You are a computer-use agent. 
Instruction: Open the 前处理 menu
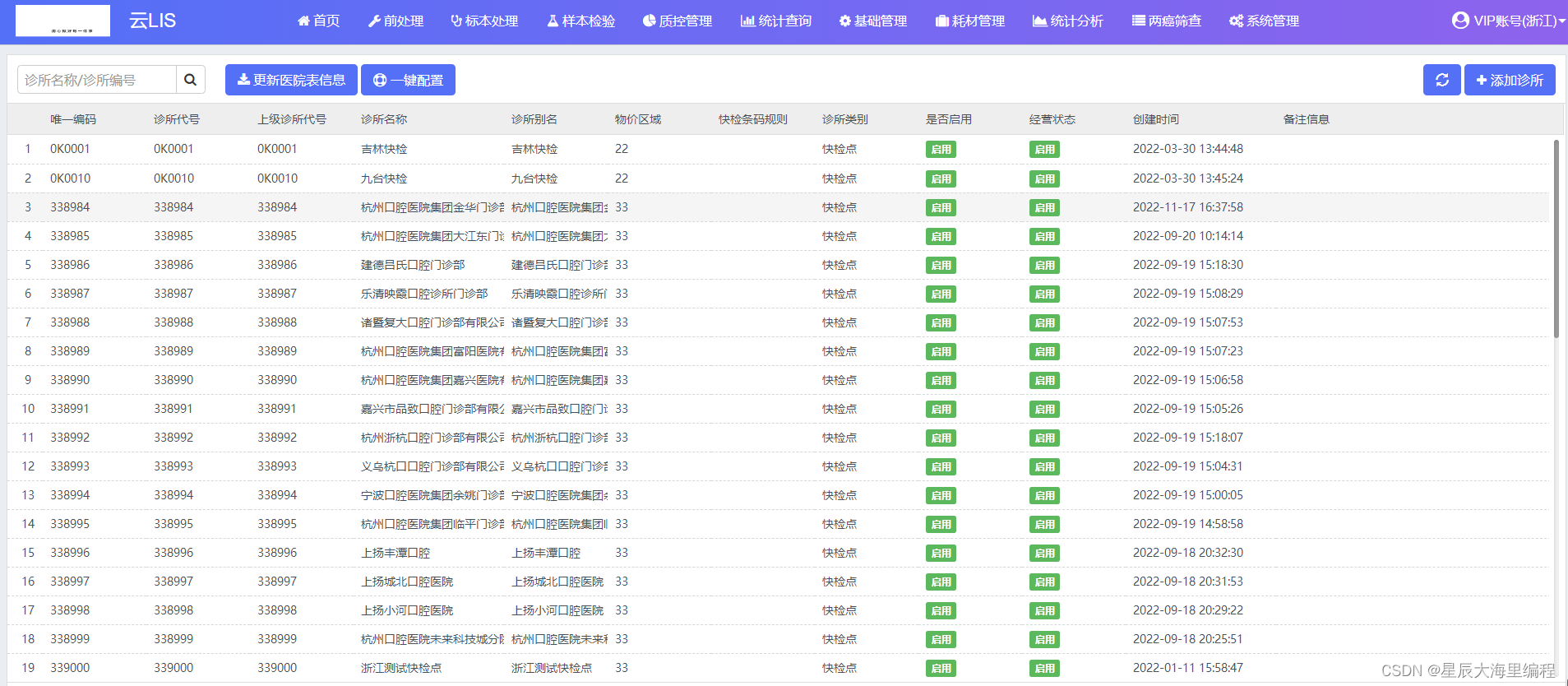click(395, 21)
